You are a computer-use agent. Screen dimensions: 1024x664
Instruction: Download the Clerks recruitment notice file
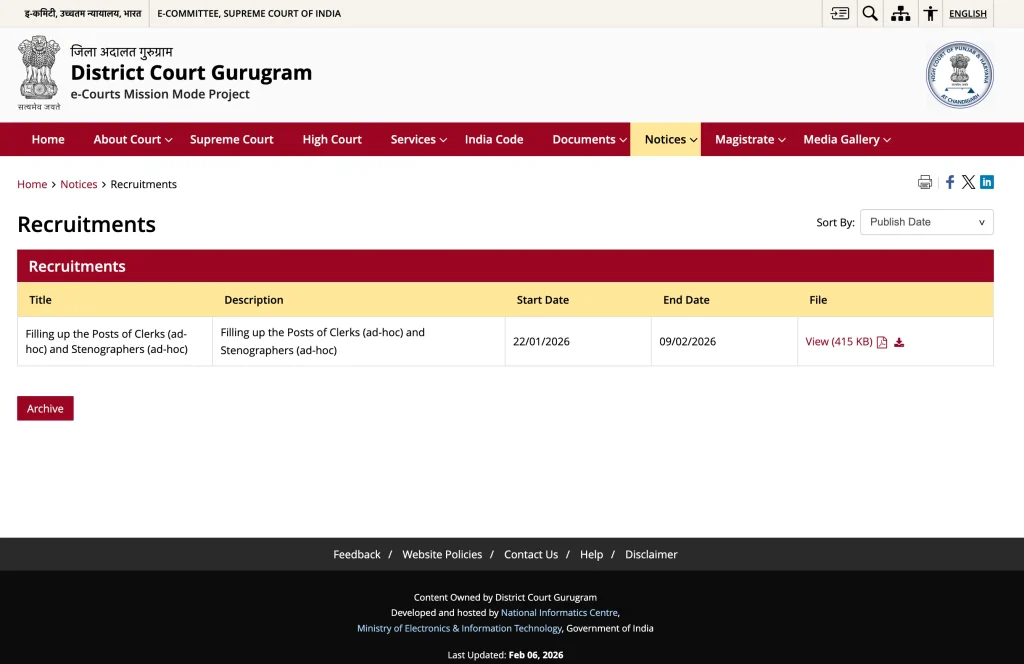pos(898,341)
